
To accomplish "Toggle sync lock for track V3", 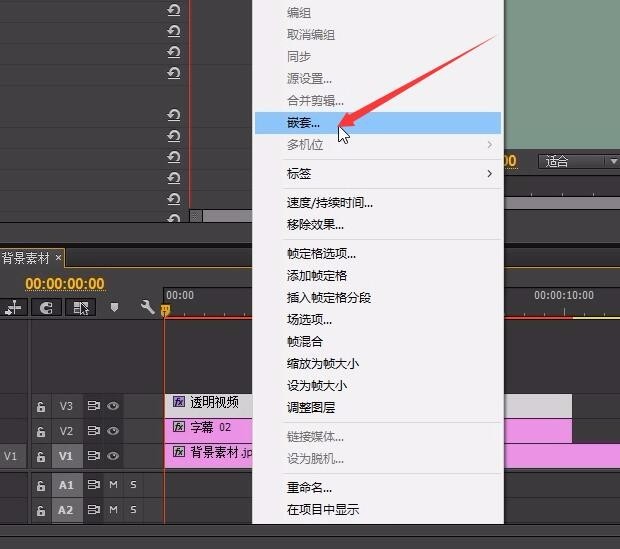I will tap(94, 406).
